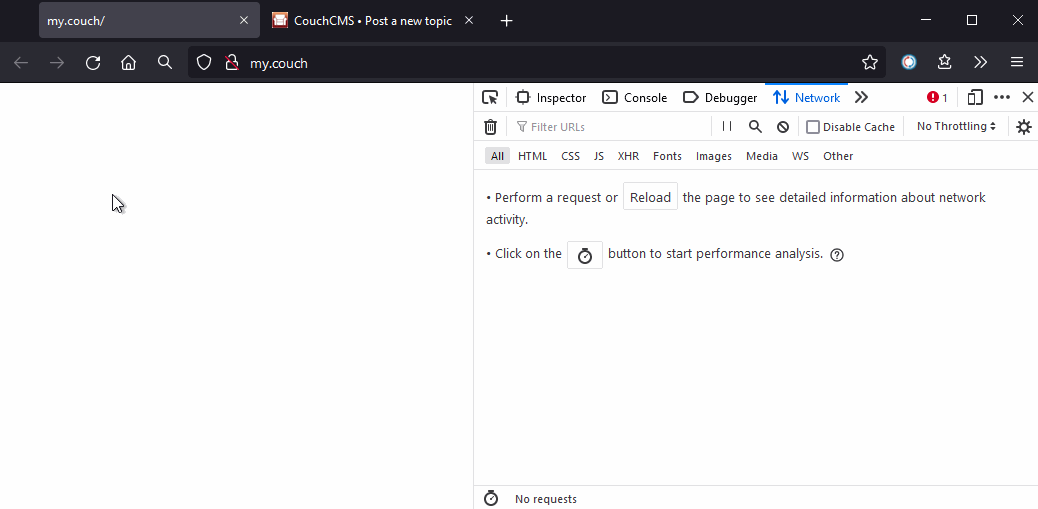Open request blocking icon
This screenshot has width=1038, height=509.
[x=783, y=126]
